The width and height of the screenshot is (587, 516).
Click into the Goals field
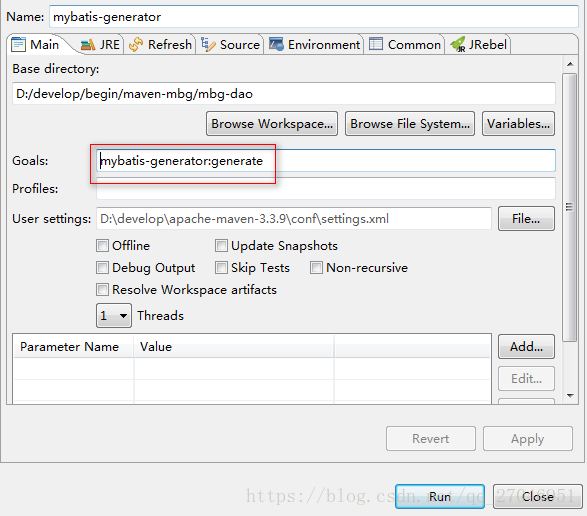tap(326, 161)
